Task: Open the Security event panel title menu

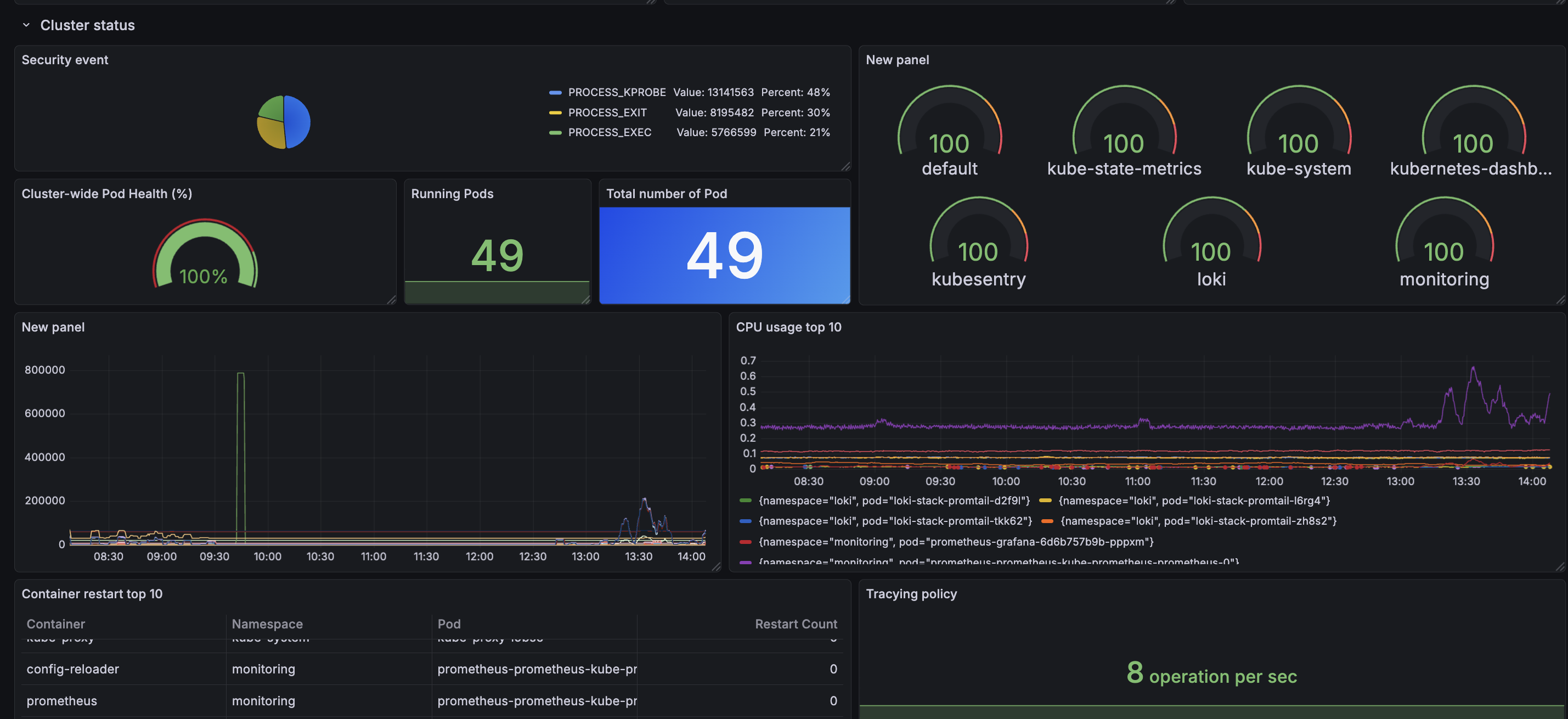Action: click(65, 60)
